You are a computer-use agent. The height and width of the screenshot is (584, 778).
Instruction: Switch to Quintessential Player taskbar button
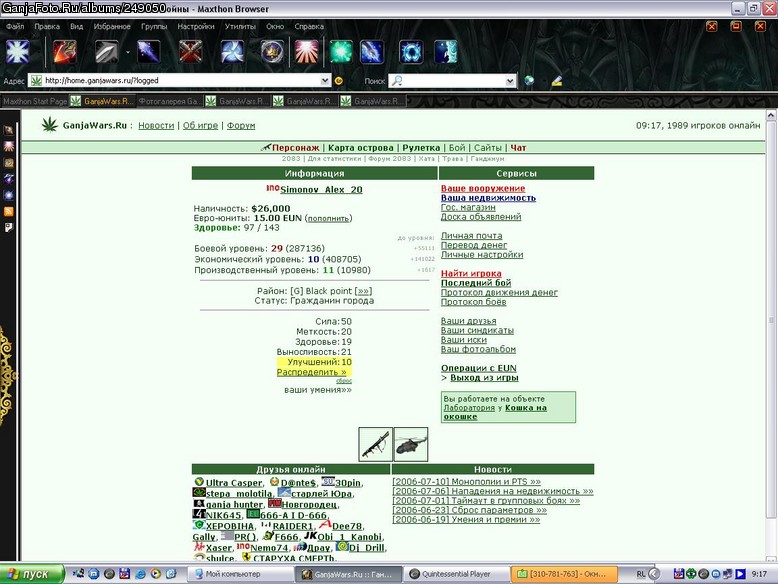tap(455, 574)
